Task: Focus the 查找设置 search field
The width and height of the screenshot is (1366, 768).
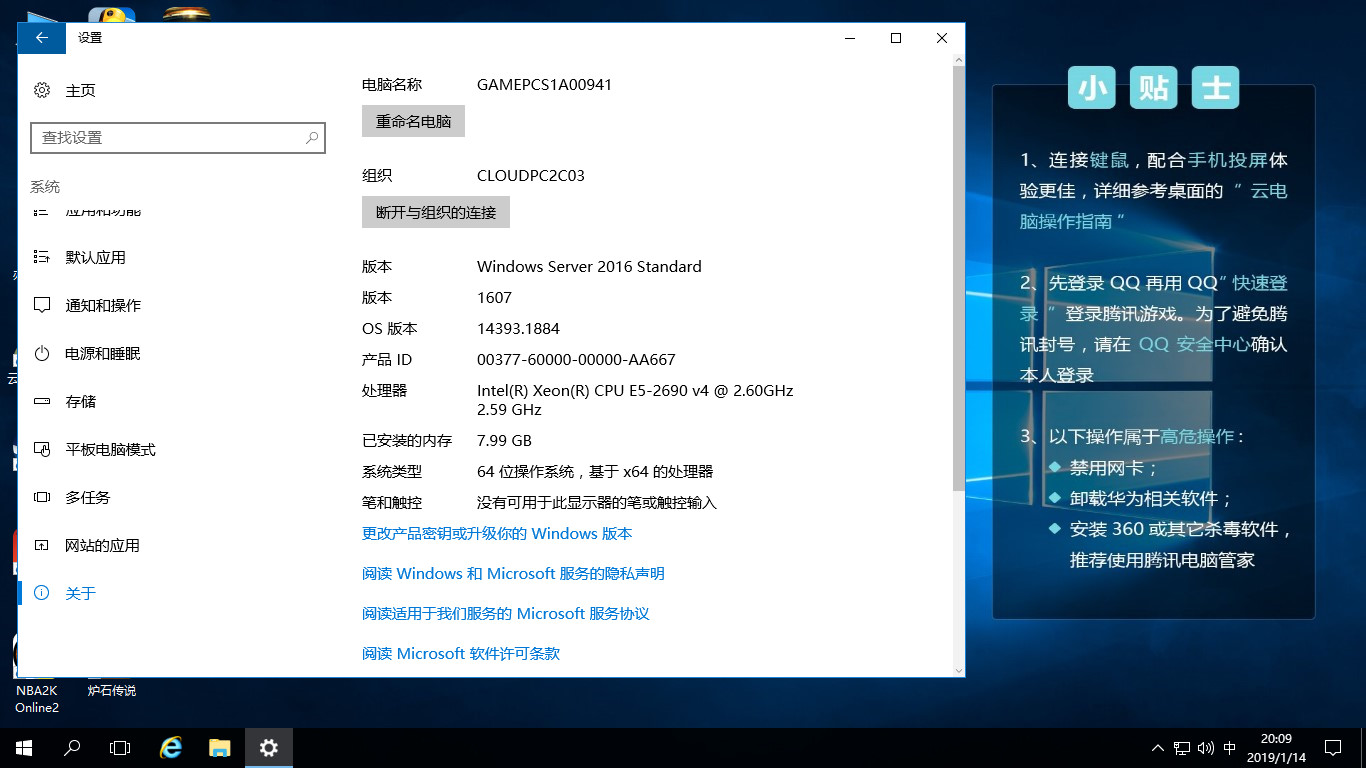Action: 178,138
